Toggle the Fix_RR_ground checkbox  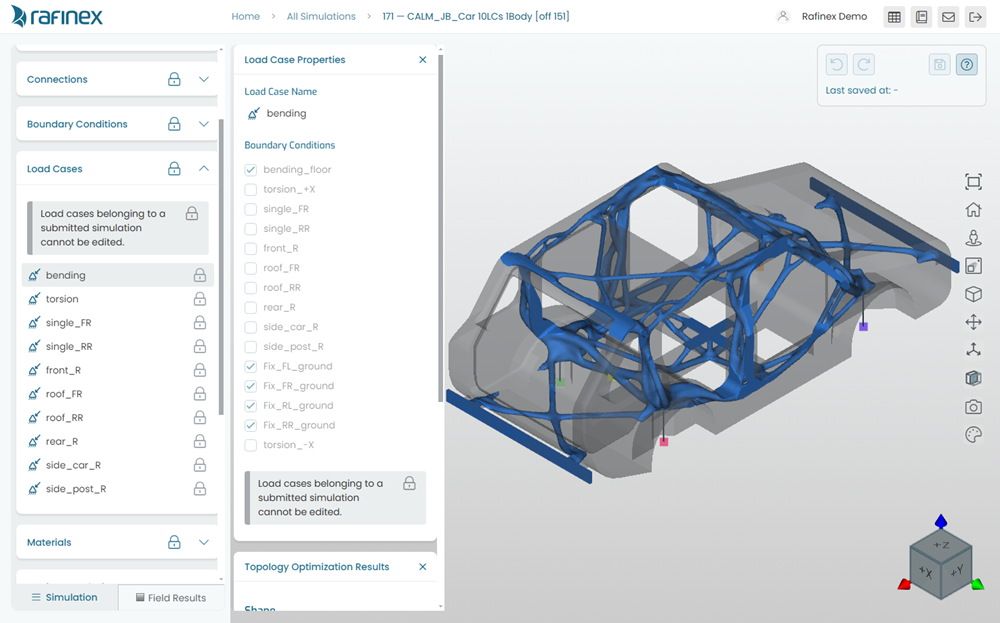(251, 425)
